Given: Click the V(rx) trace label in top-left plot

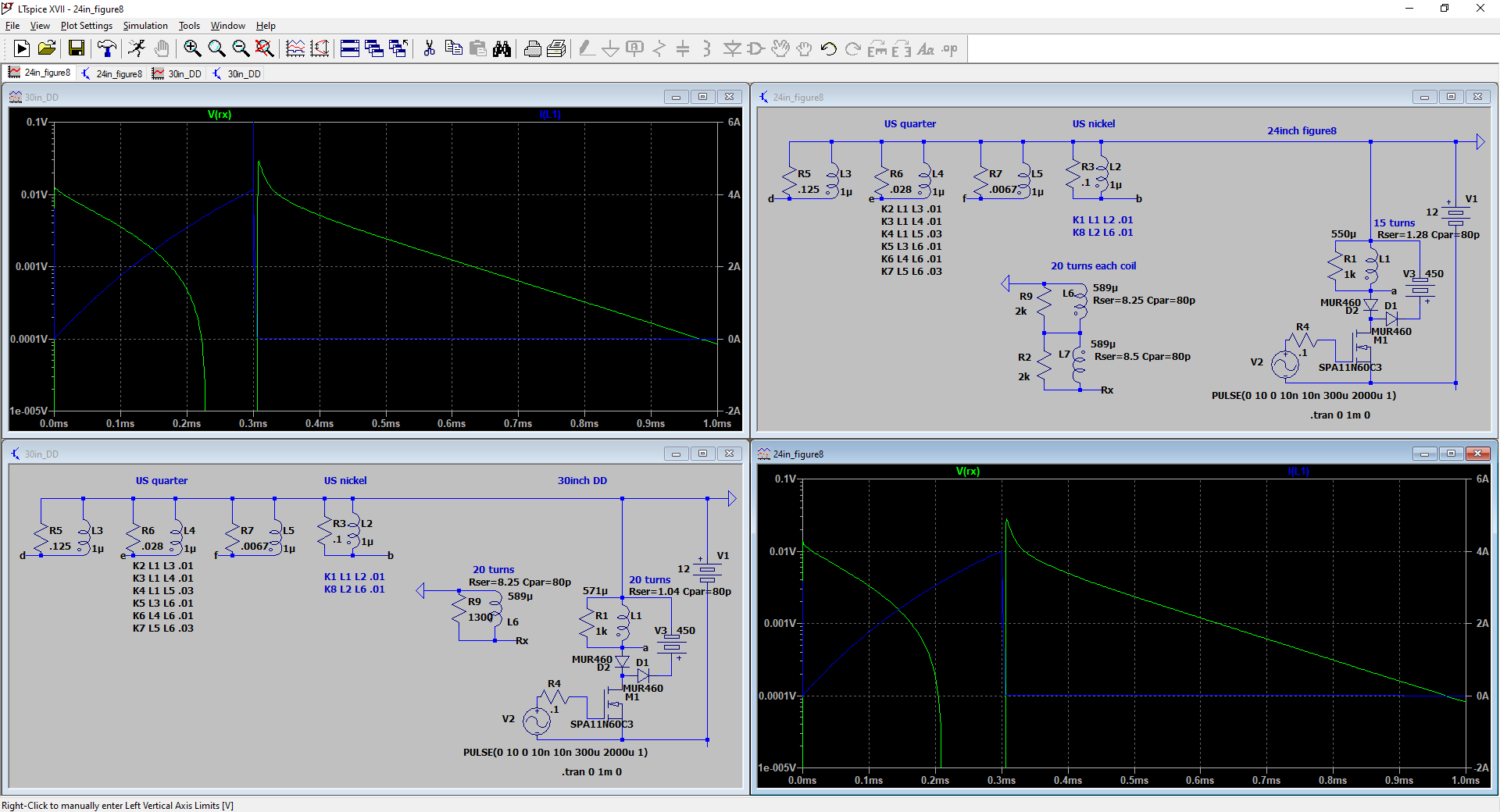Looking at the screenshot, I should [220, 115].
